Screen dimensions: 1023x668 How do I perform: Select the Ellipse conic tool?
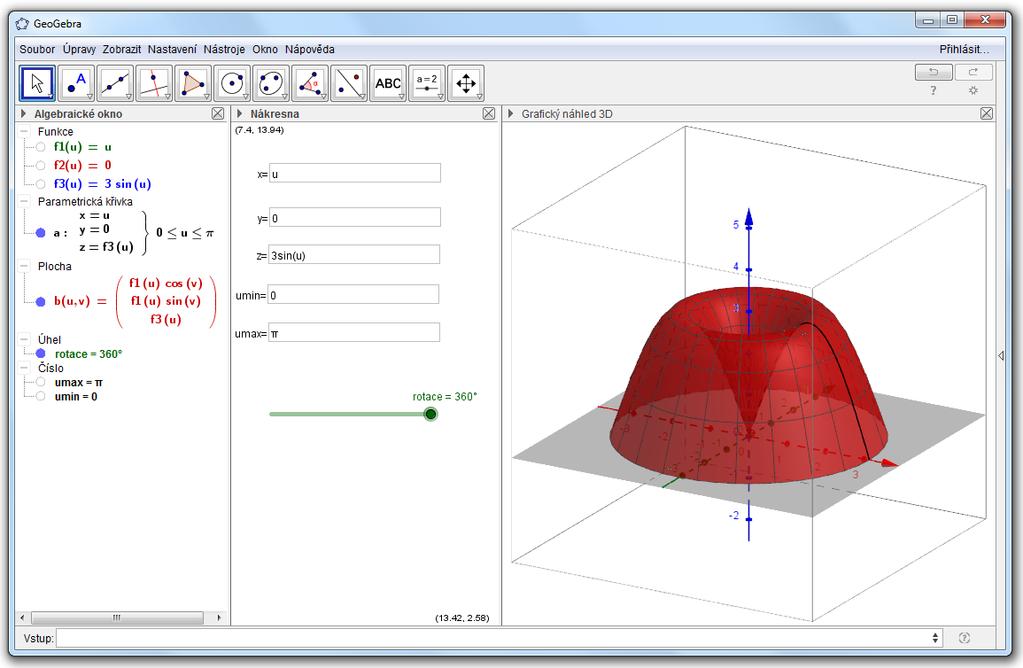(x=271, y=84)
